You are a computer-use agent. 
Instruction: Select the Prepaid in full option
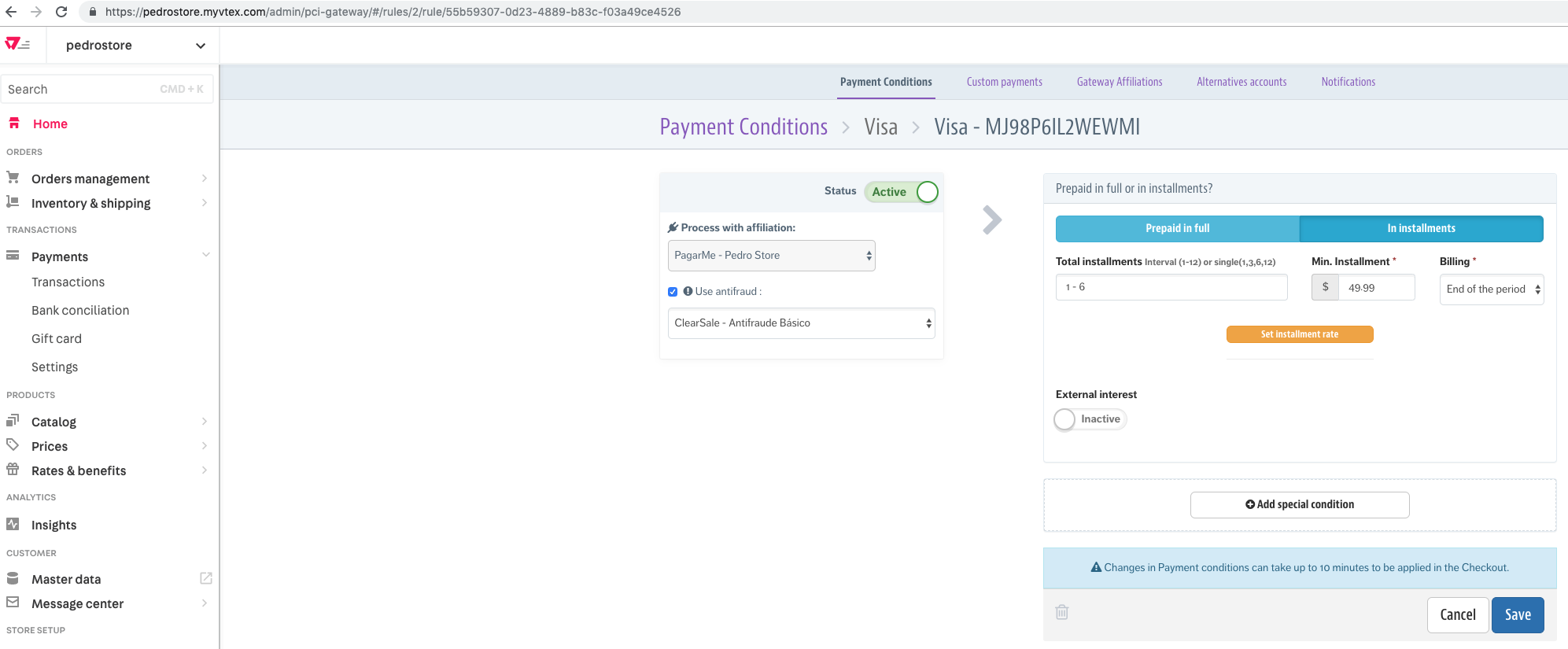coord(1177,228)
